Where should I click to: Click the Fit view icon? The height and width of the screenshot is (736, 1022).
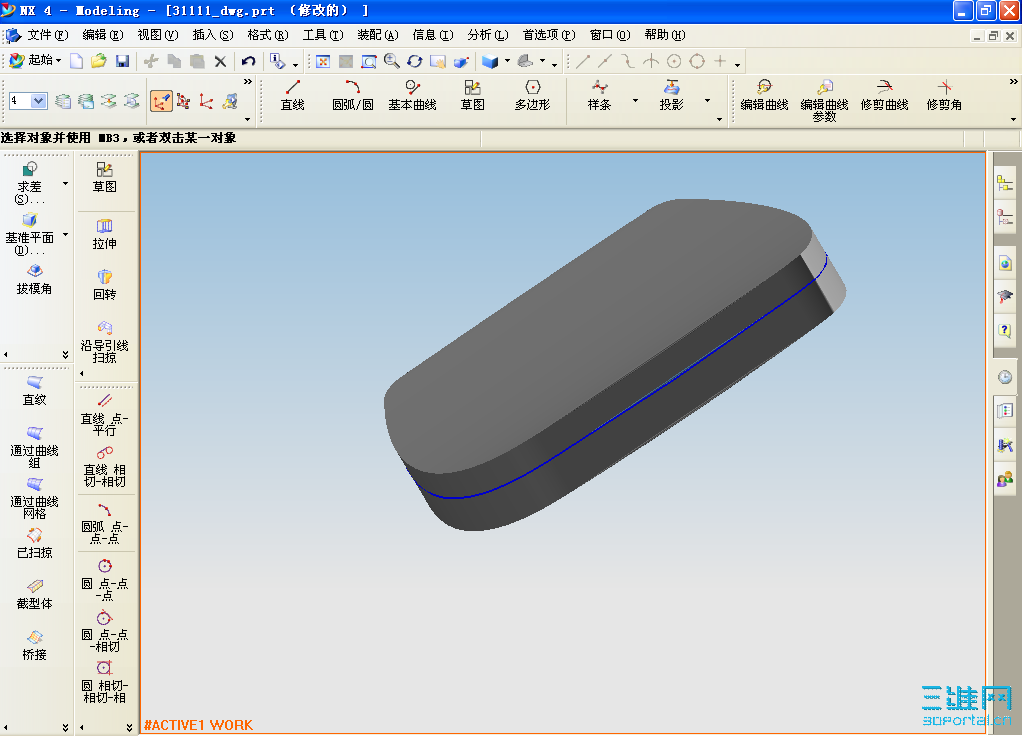coord(323,61)
